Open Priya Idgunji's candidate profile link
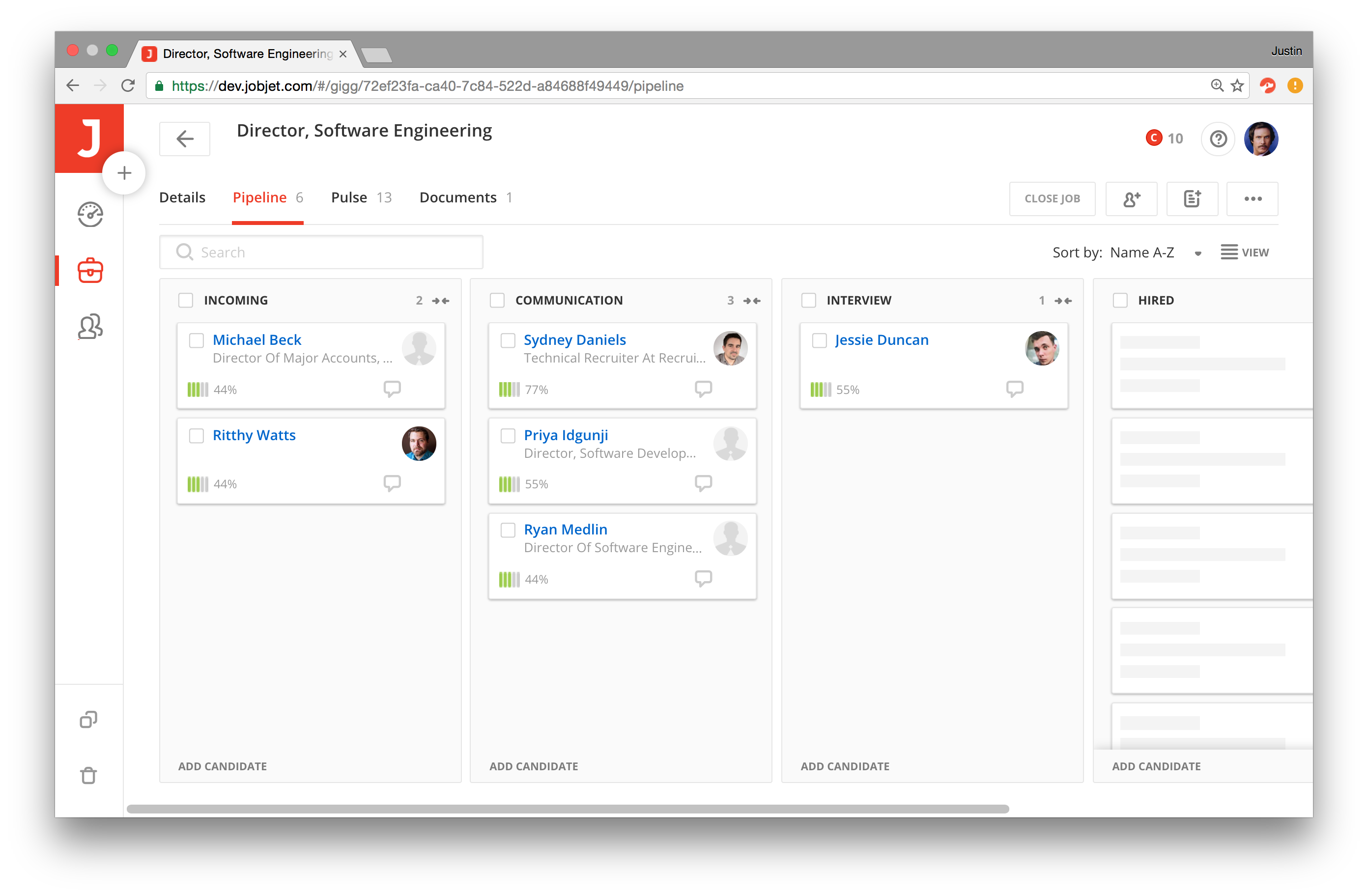This screenshot has height=896, width=1368. pyautogui.click(x=566, y=435)
